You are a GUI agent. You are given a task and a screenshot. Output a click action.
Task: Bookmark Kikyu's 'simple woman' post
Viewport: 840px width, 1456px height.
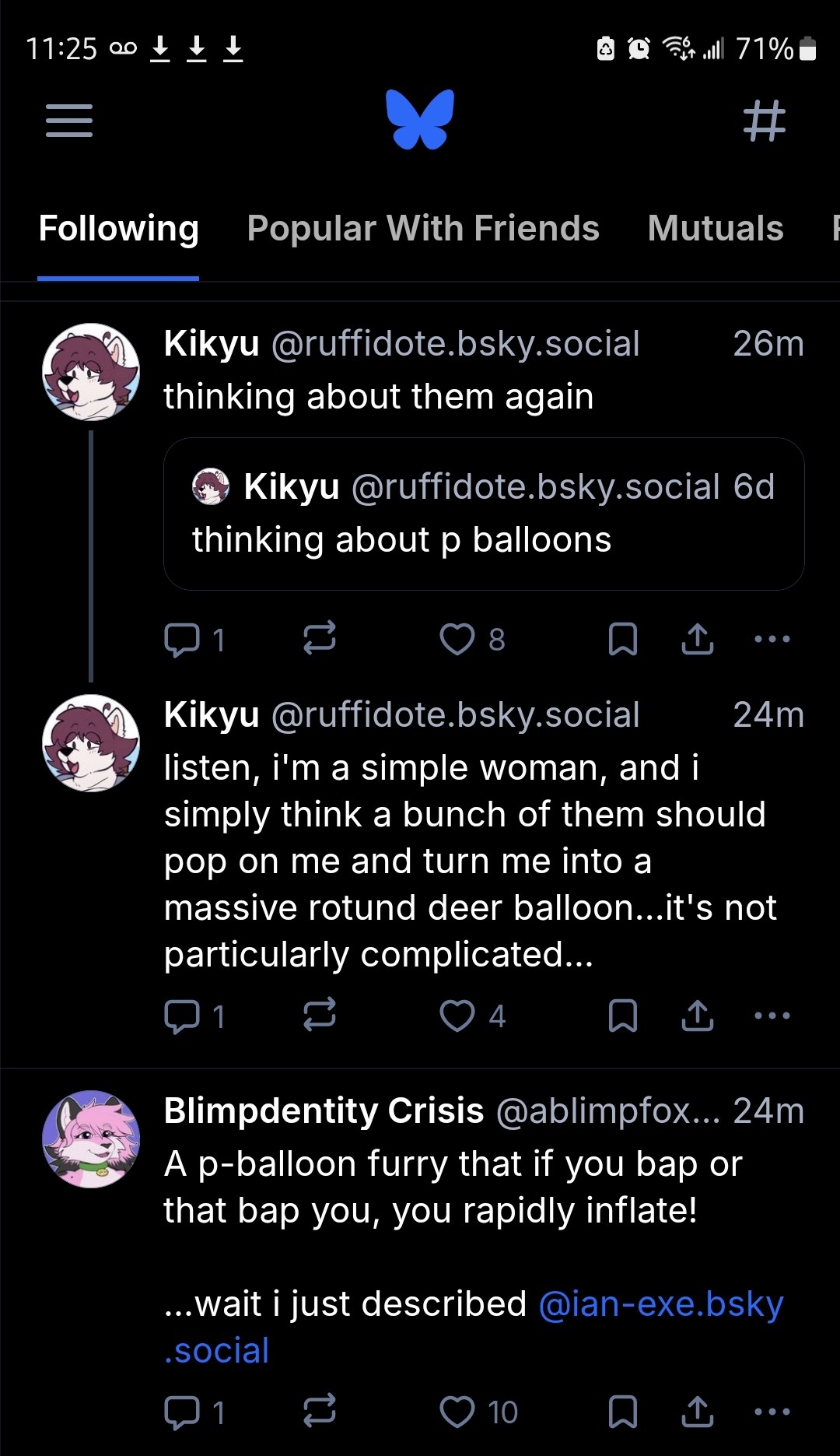tap(622, 1016)
